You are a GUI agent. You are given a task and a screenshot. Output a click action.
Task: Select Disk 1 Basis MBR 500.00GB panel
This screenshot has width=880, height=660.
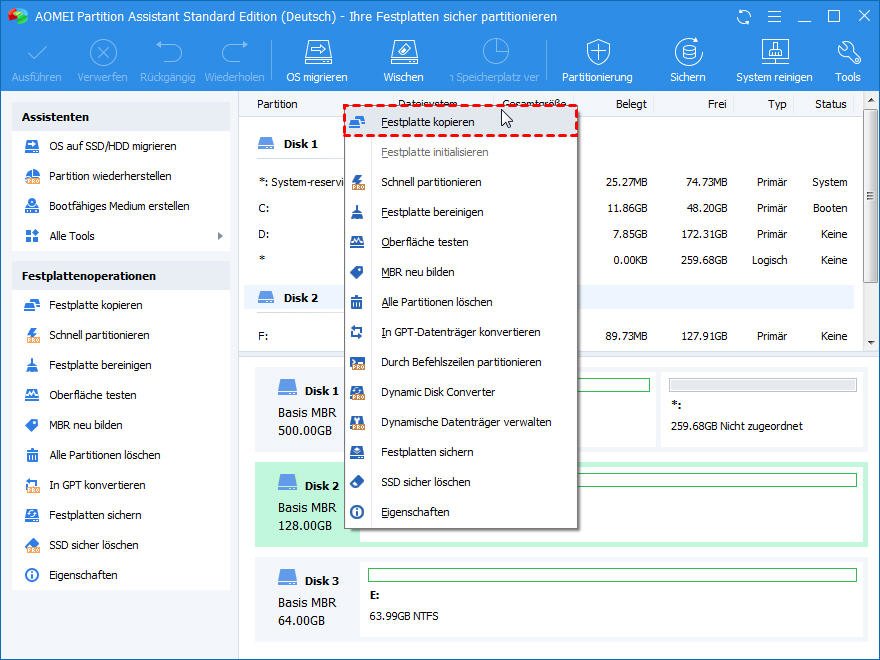(308, 410)
